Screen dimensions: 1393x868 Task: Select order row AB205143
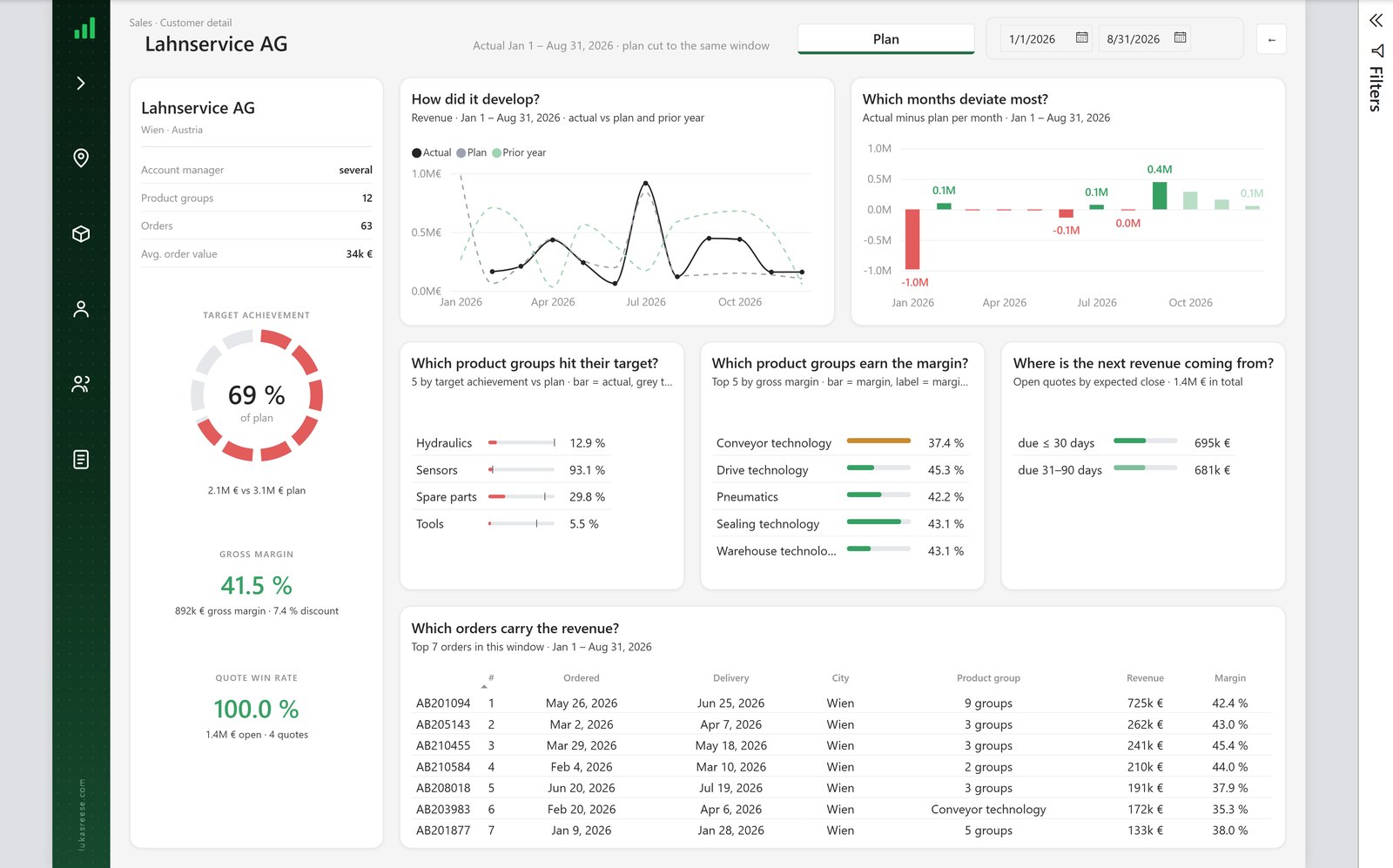[x=842, y=724]
